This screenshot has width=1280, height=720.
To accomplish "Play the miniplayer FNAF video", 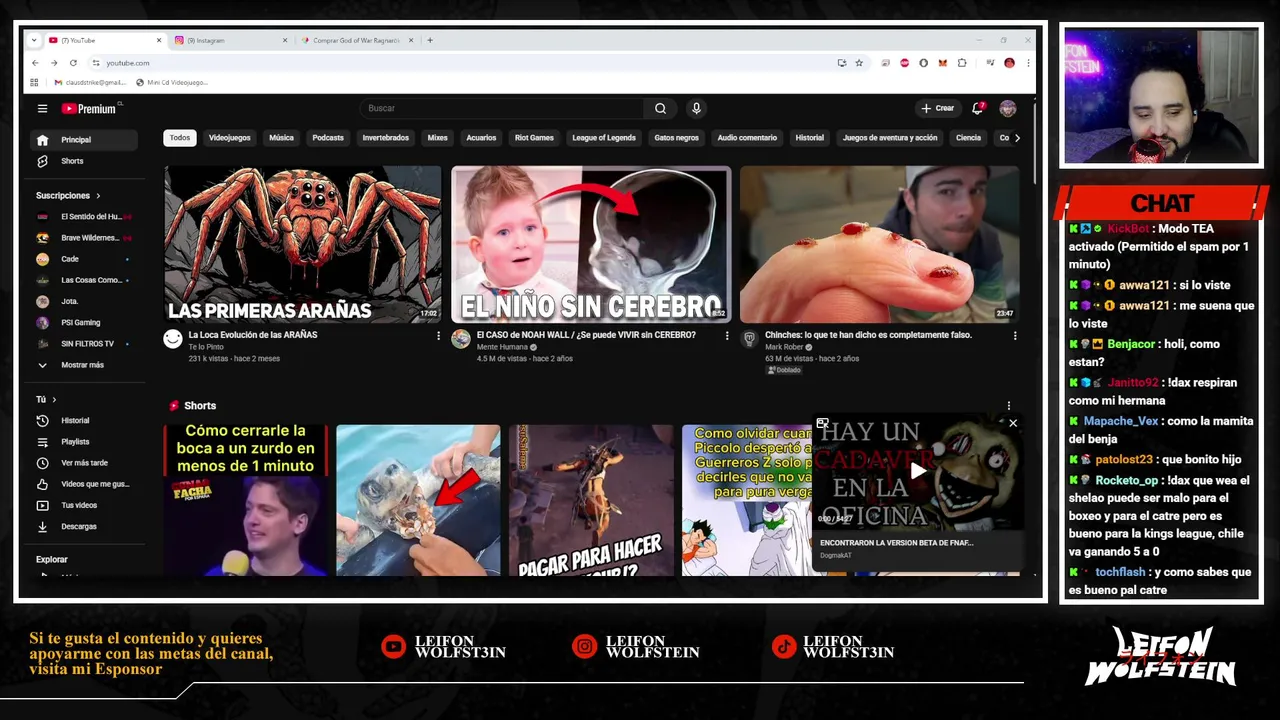I will (918, 472).
